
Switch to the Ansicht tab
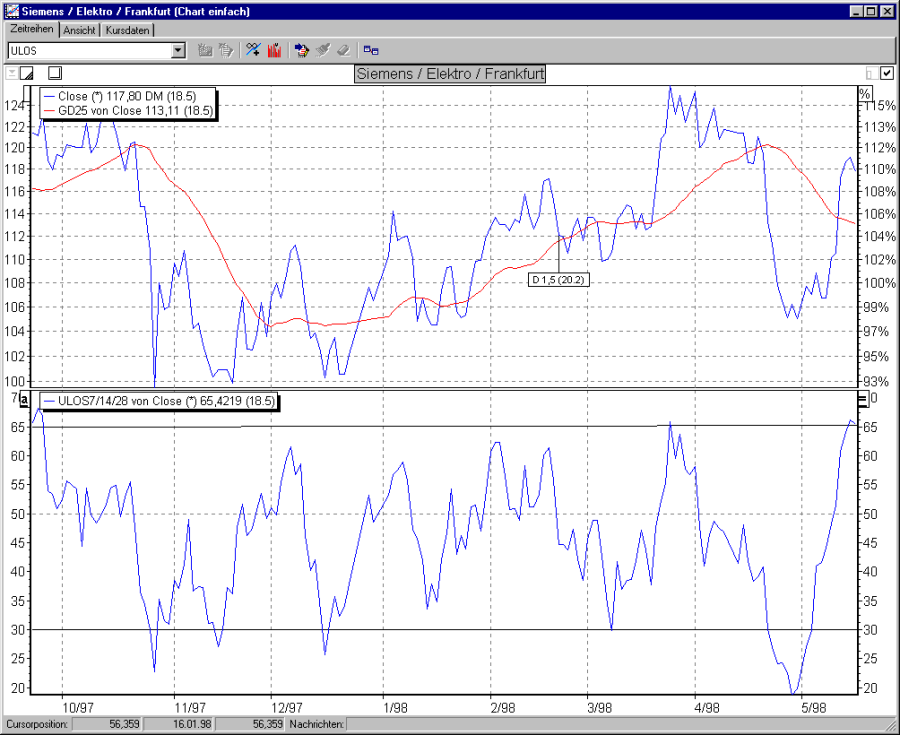click(x=79, y=30)
